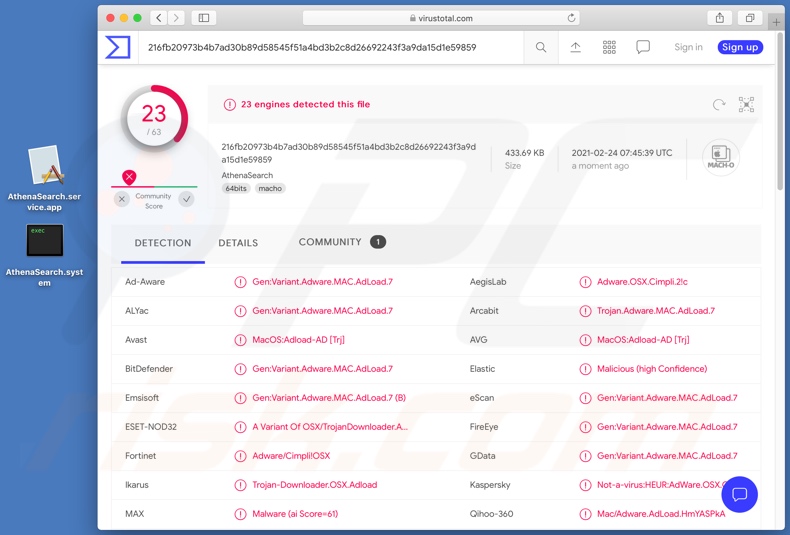Switch to the DETAILS tab
Image resolution: width=790 pixels, height=535 pixels.
(238, 243)
